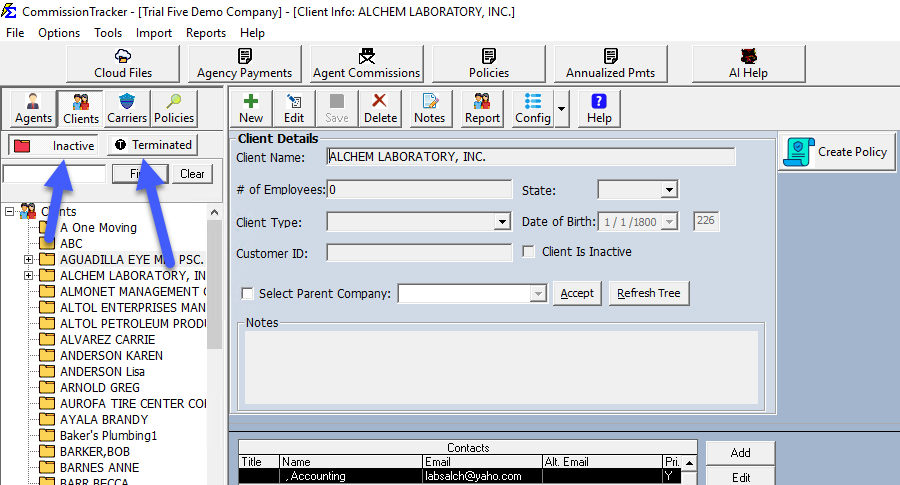
Task: Click the Email column header in Contacts
Action: (x=482, y=461)
